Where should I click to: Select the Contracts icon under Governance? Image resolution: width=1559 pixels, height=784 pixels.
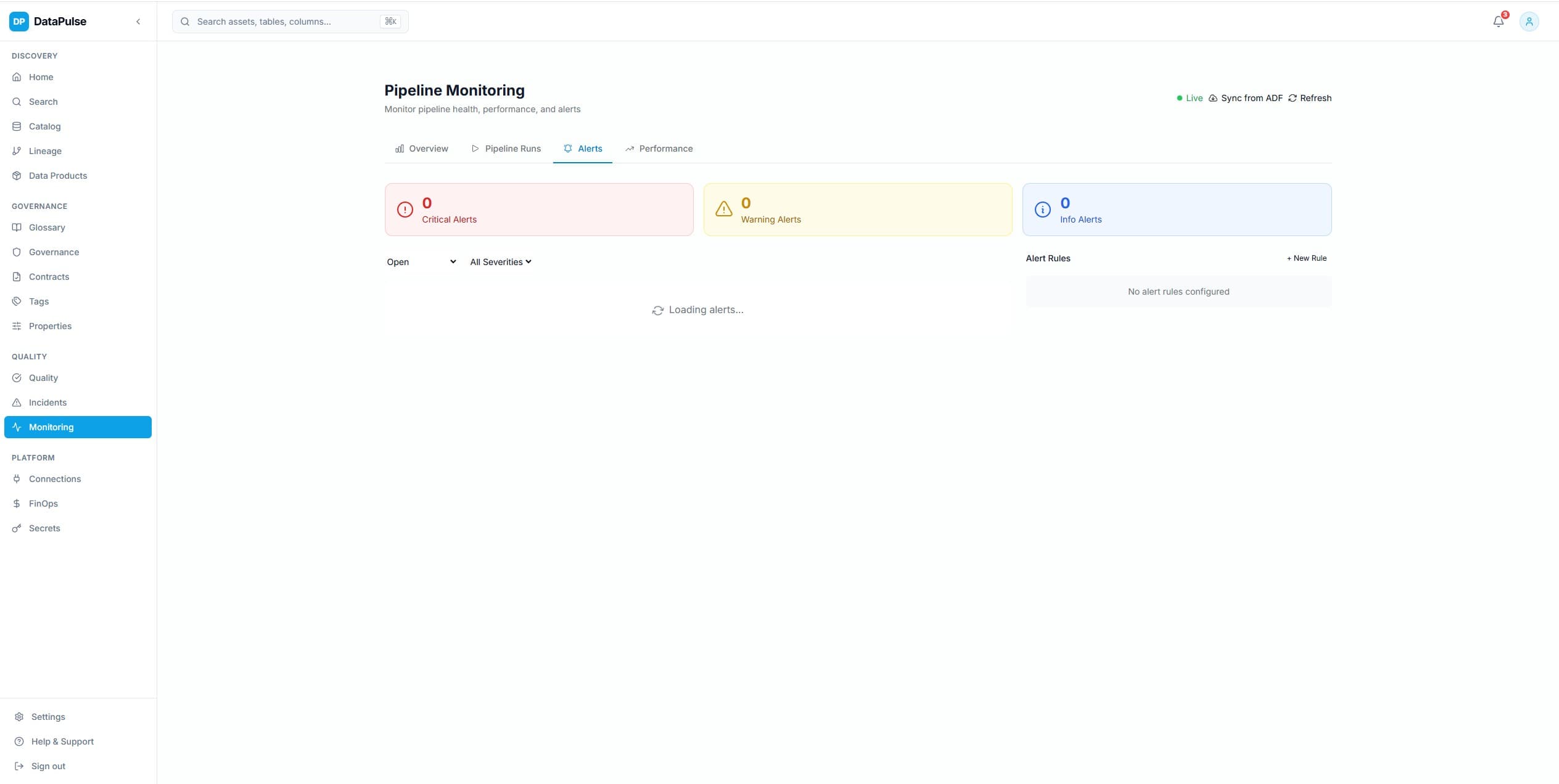point(17,276)
